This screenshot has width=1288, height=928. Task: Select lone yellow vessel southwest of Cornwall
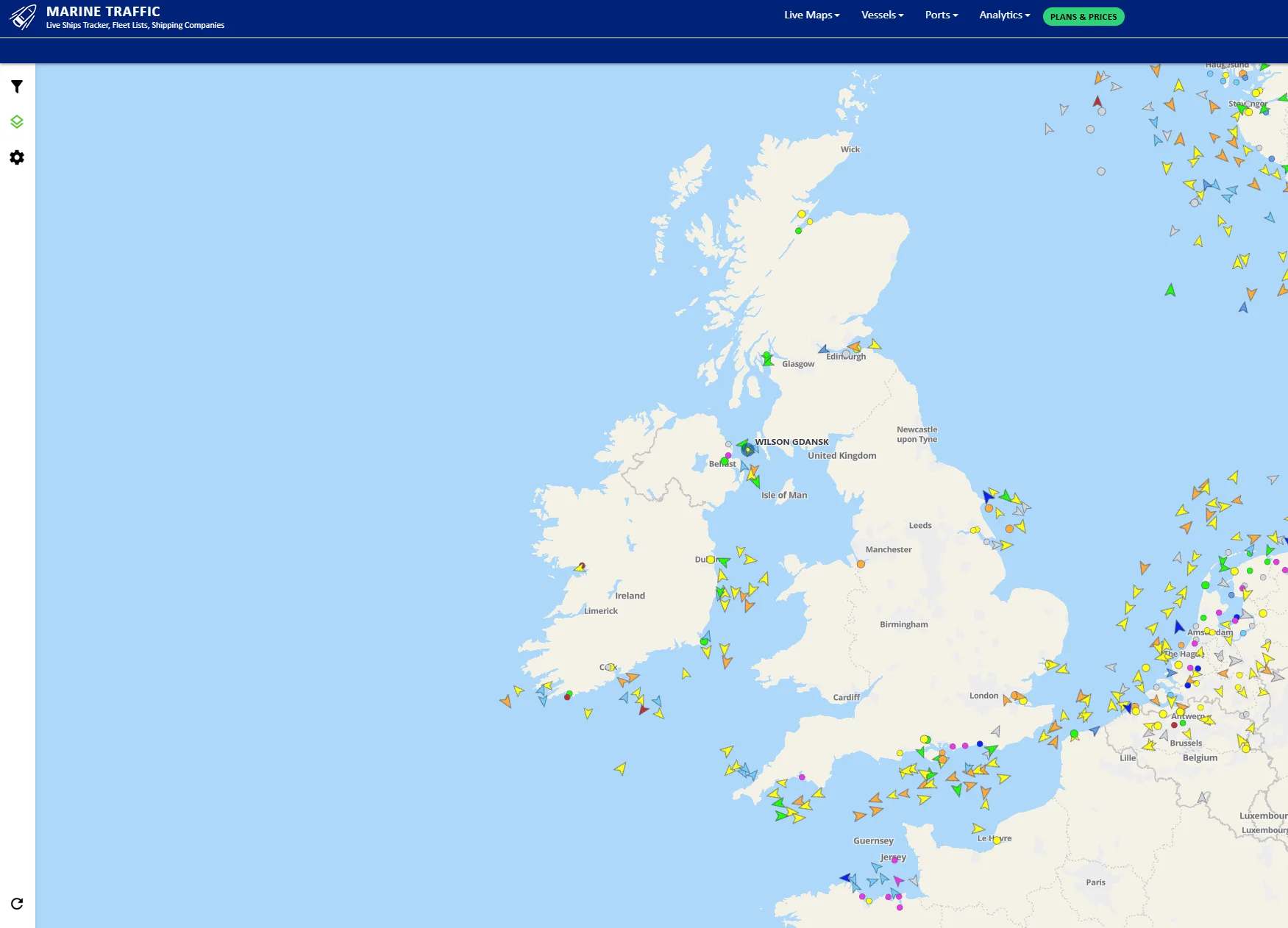(x=621, y=768)
